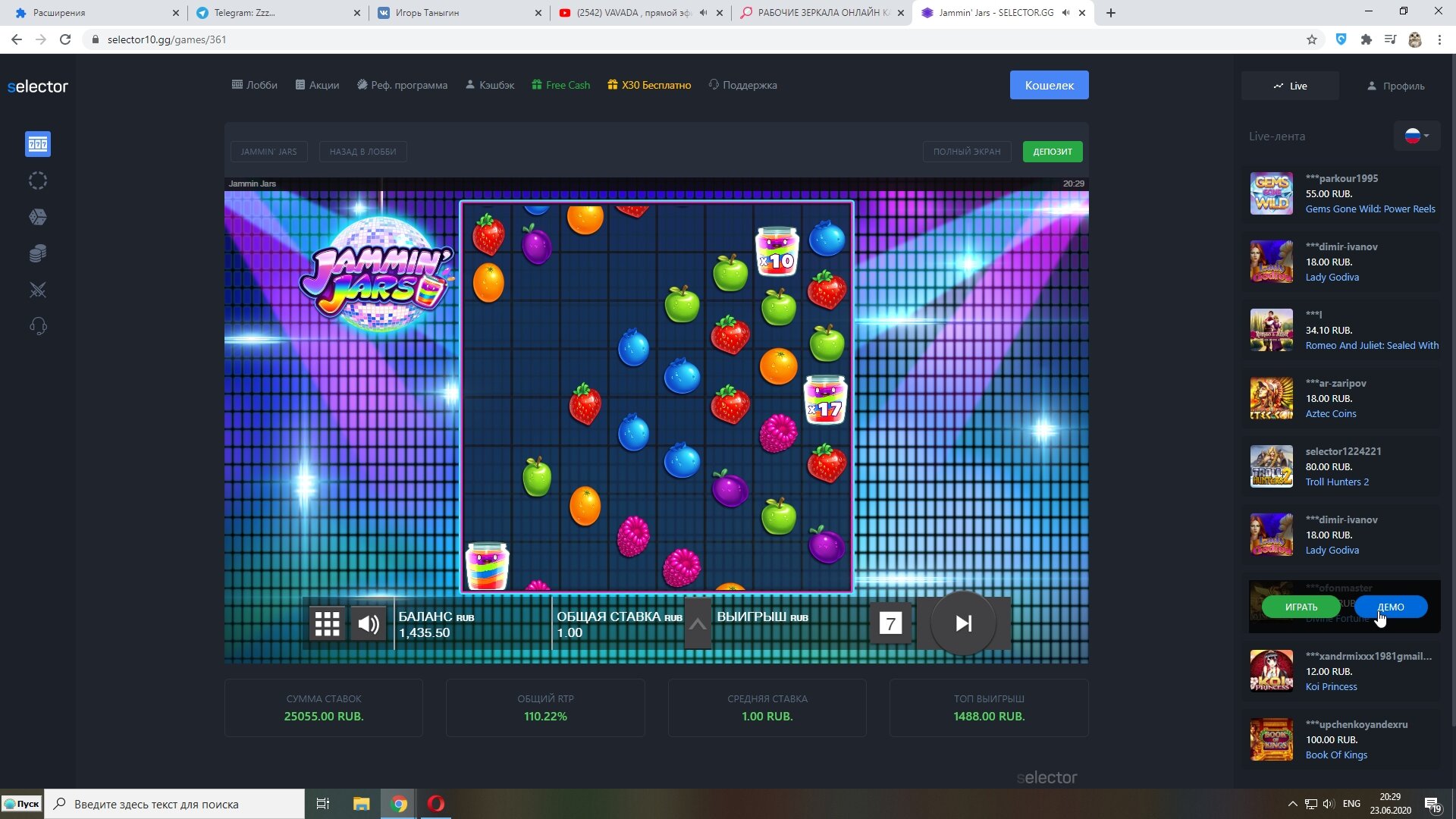Expand the total bet arrow selector

(698, 624)
